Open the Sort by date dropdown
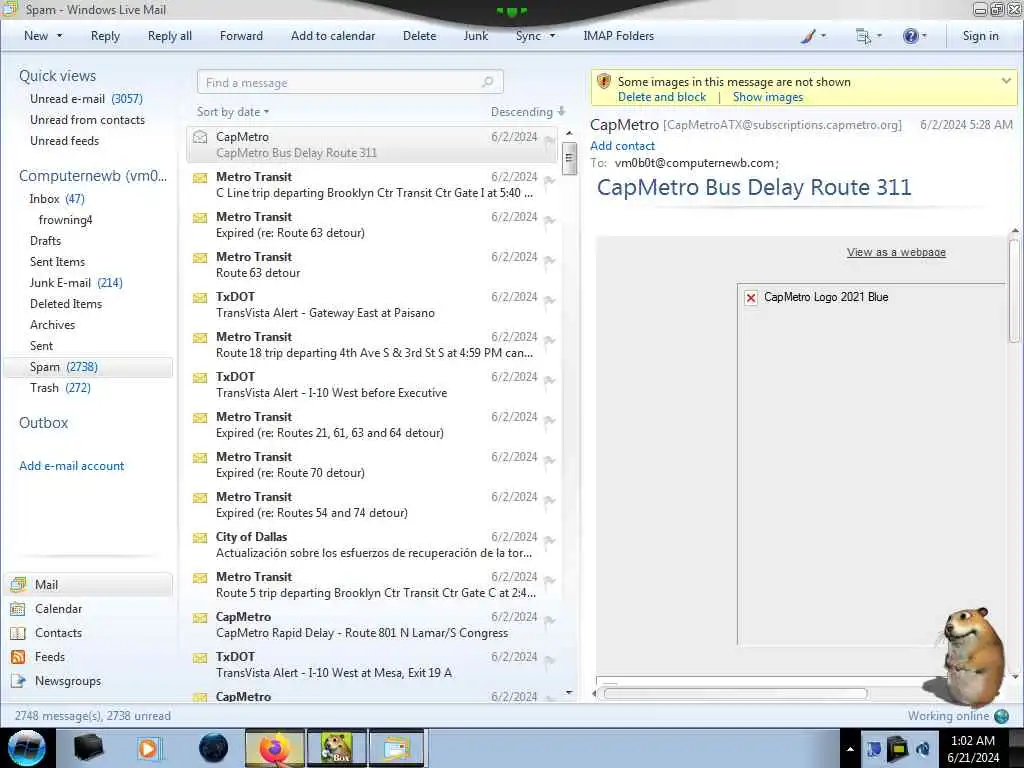This screenshot has height=768, width=1024. tap(233, 112)
